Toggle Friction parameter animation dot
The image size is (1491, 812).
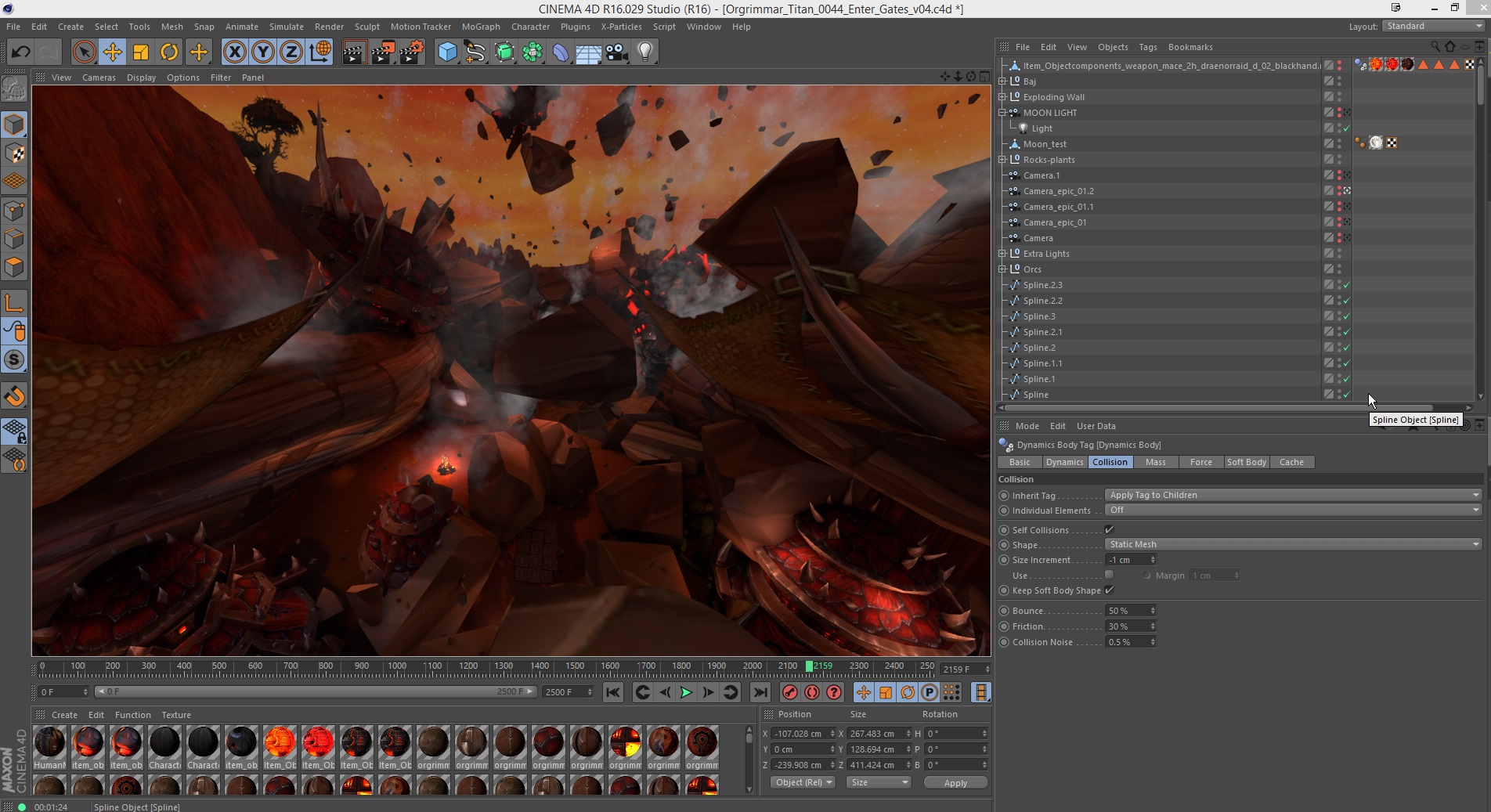[1004, 626]
